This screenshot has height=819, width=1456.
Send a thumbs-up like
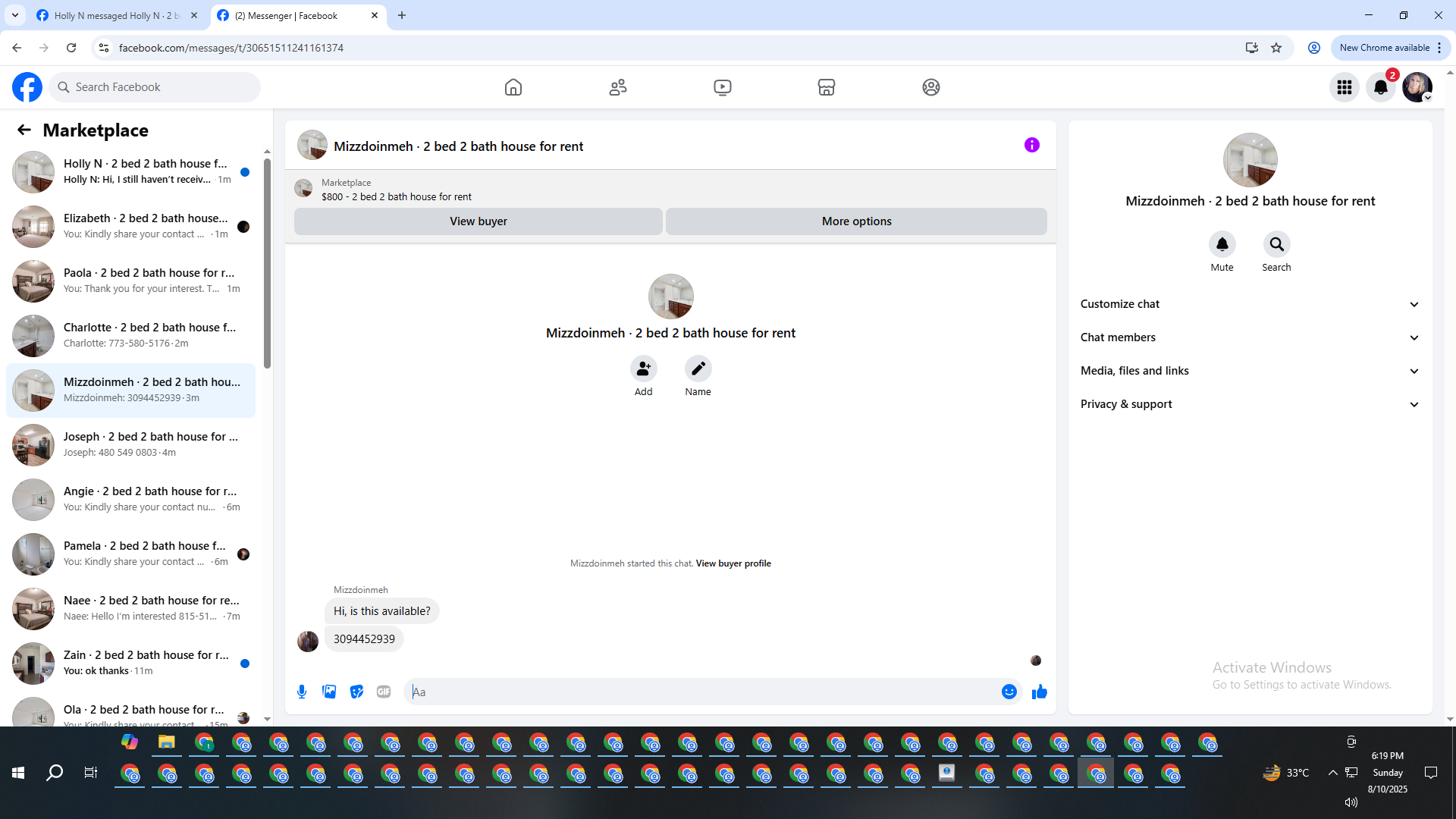pos(1039,692)
